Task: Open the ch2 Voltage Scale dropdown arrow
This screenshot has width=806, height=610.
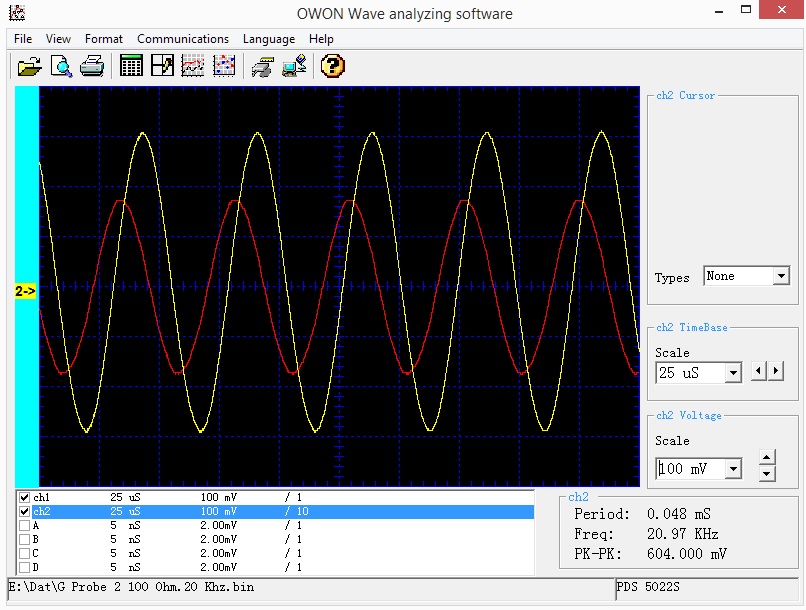Action: click(734, 469)
